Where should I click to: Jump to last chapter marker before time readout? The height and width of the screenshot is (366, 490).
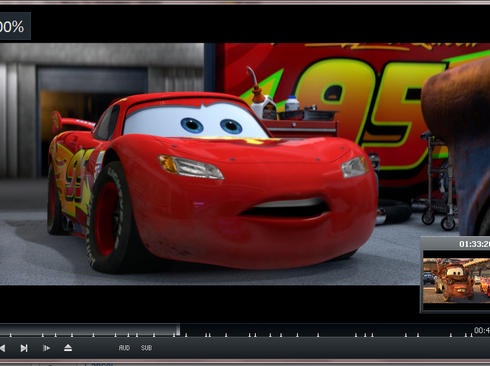(x=471, y=335)
